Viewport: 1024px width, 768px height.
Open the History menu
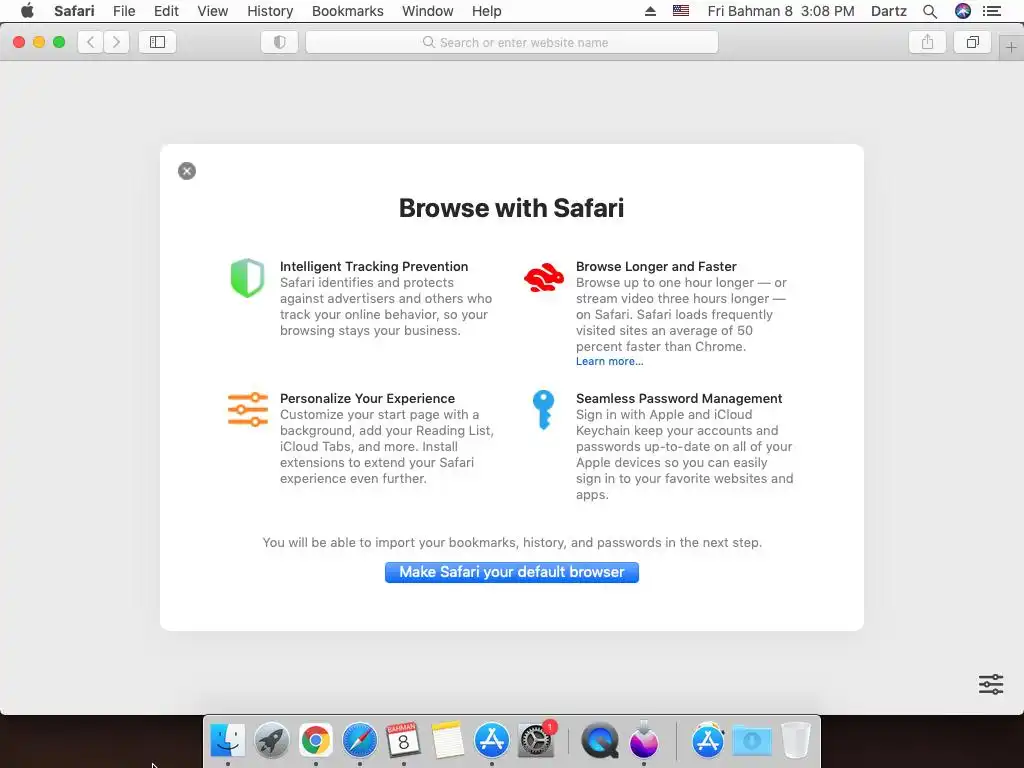[x=270, y=11]
